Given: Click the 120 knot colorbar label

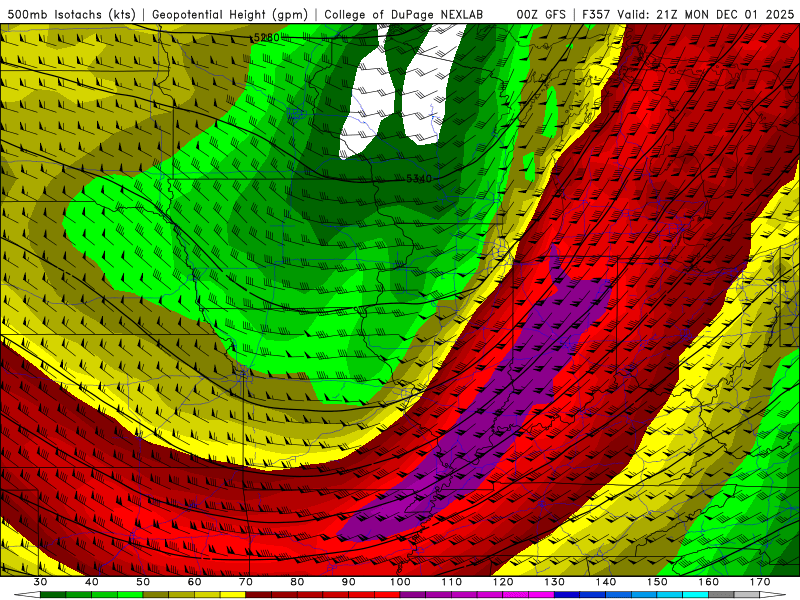Looking at the screenshot, I should click(503, 582).
